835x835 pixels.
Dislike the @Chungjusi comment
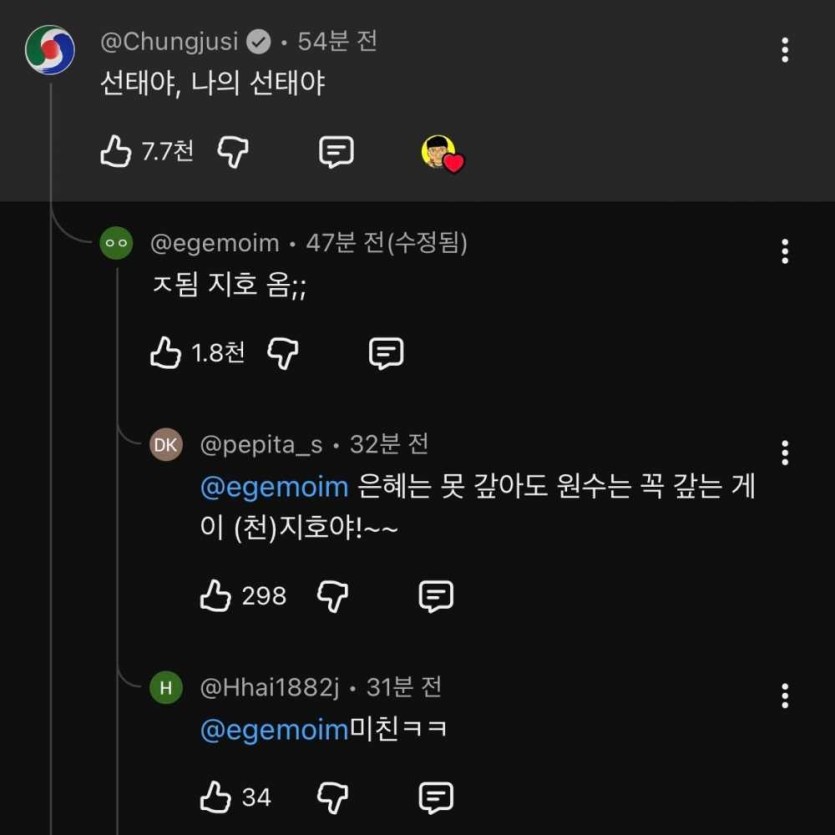click(x=233, y=152)
